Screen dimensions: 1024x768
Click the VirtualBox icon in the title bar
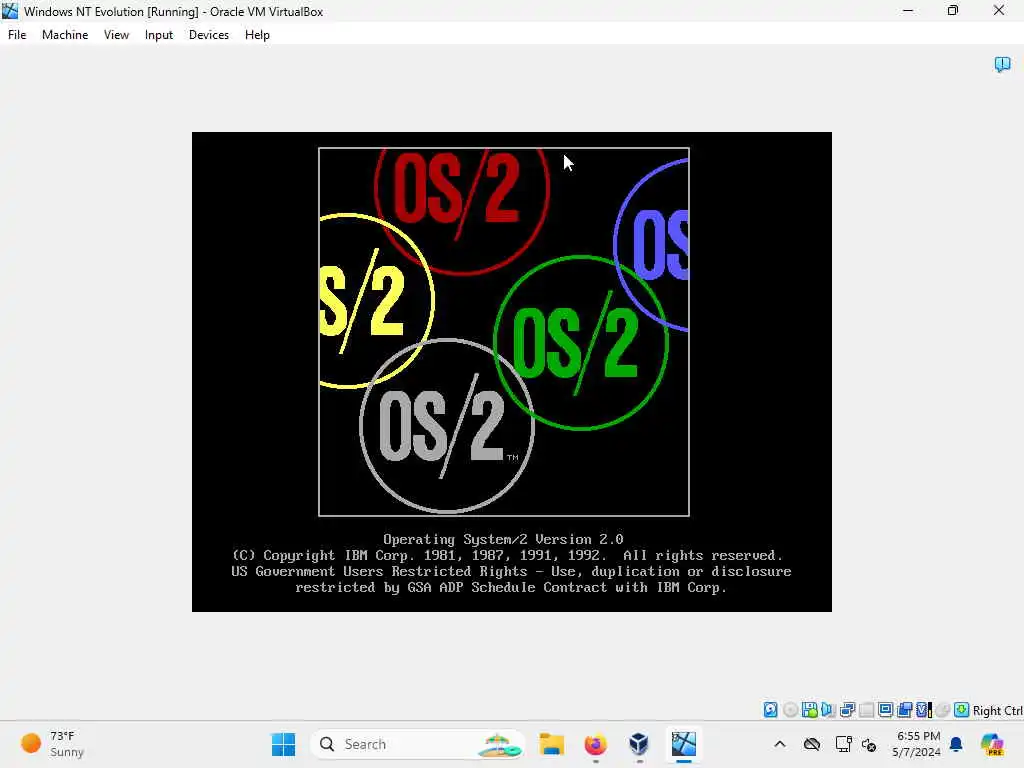(10, 11)
